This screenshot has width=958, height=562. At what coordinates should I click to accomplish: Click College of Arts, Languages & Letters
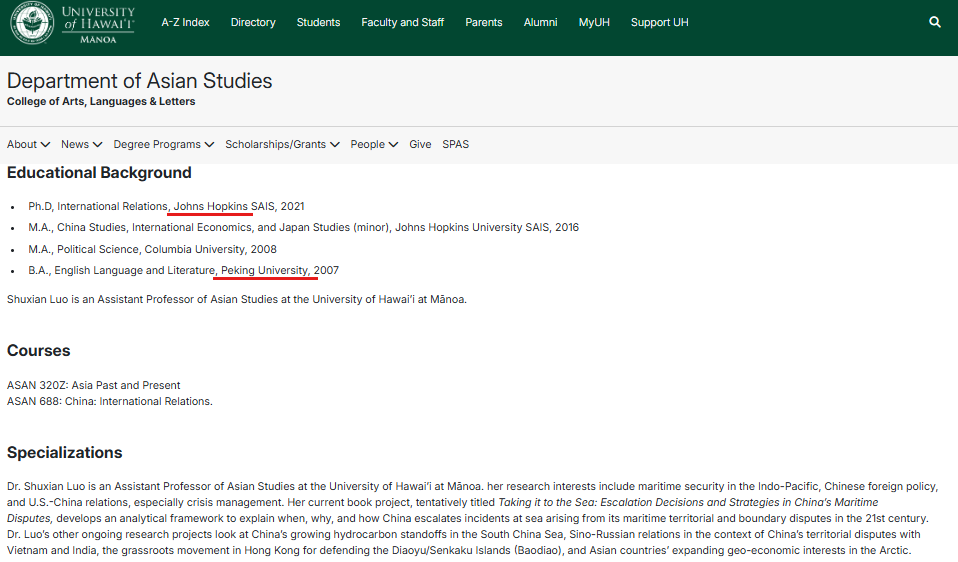pyautogui.click(x=101, y=101)
